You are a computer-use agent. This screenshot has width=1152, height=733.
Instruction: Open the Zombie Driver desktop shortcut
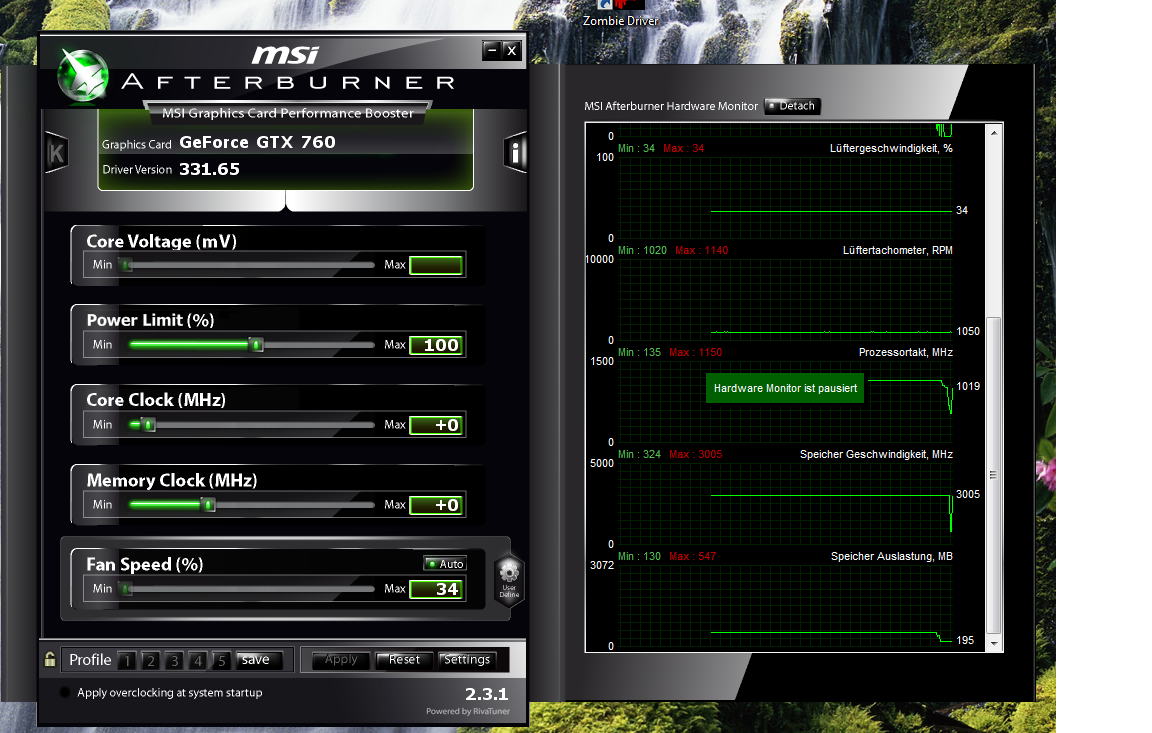(x=620, y=13)
